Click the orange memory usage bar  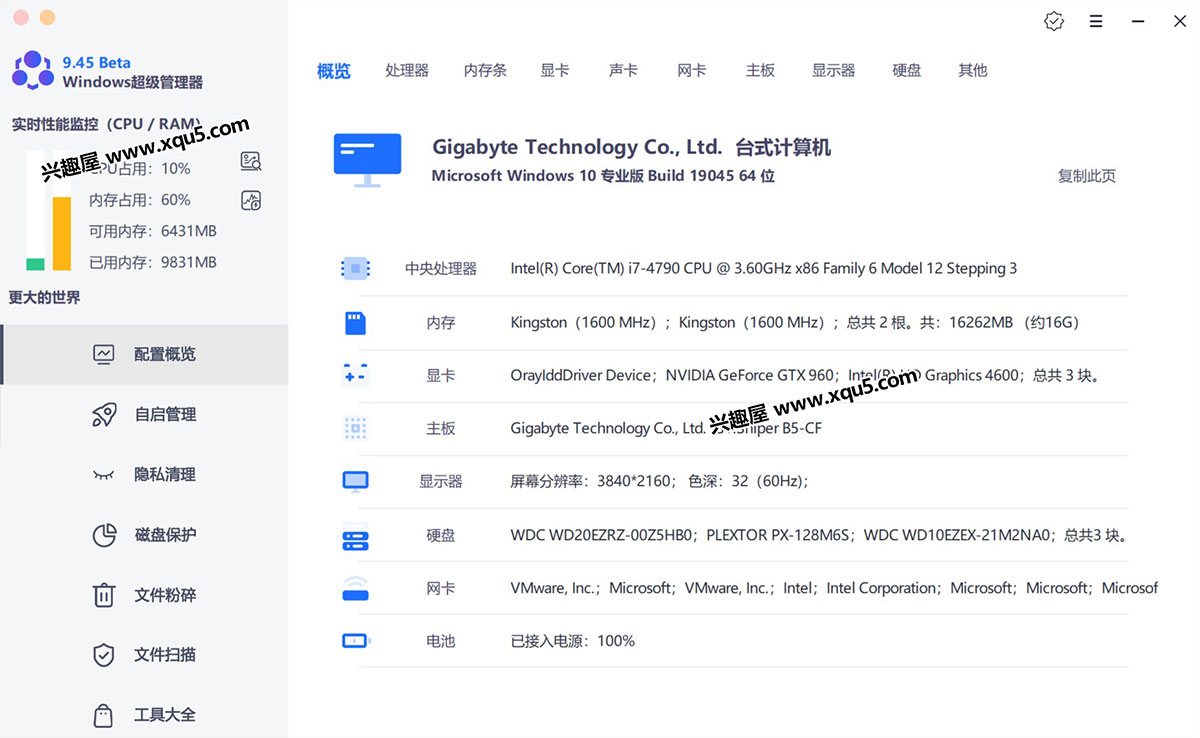point(62,233)
